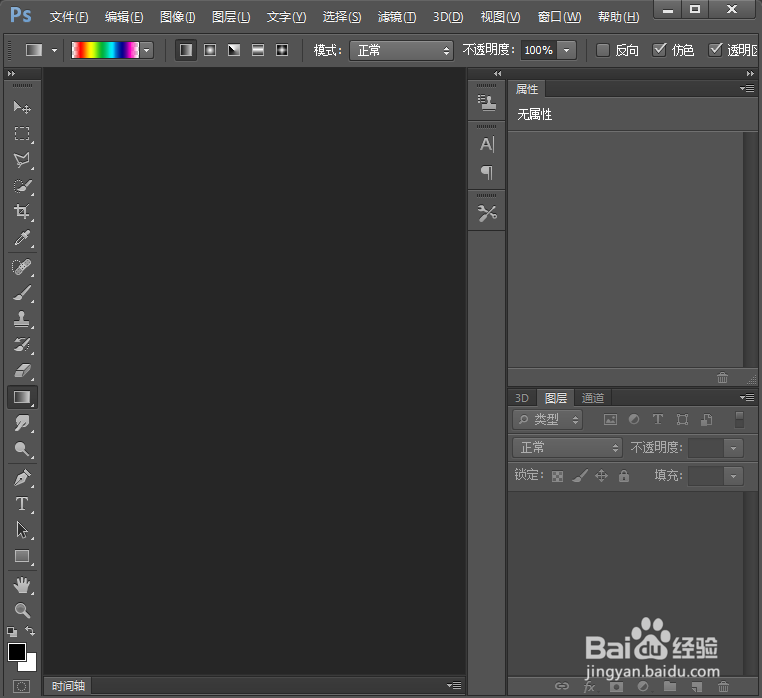Select the Eyedropper tool
Viewport: 762px width, 698px height.
click(x=22, y=238)
